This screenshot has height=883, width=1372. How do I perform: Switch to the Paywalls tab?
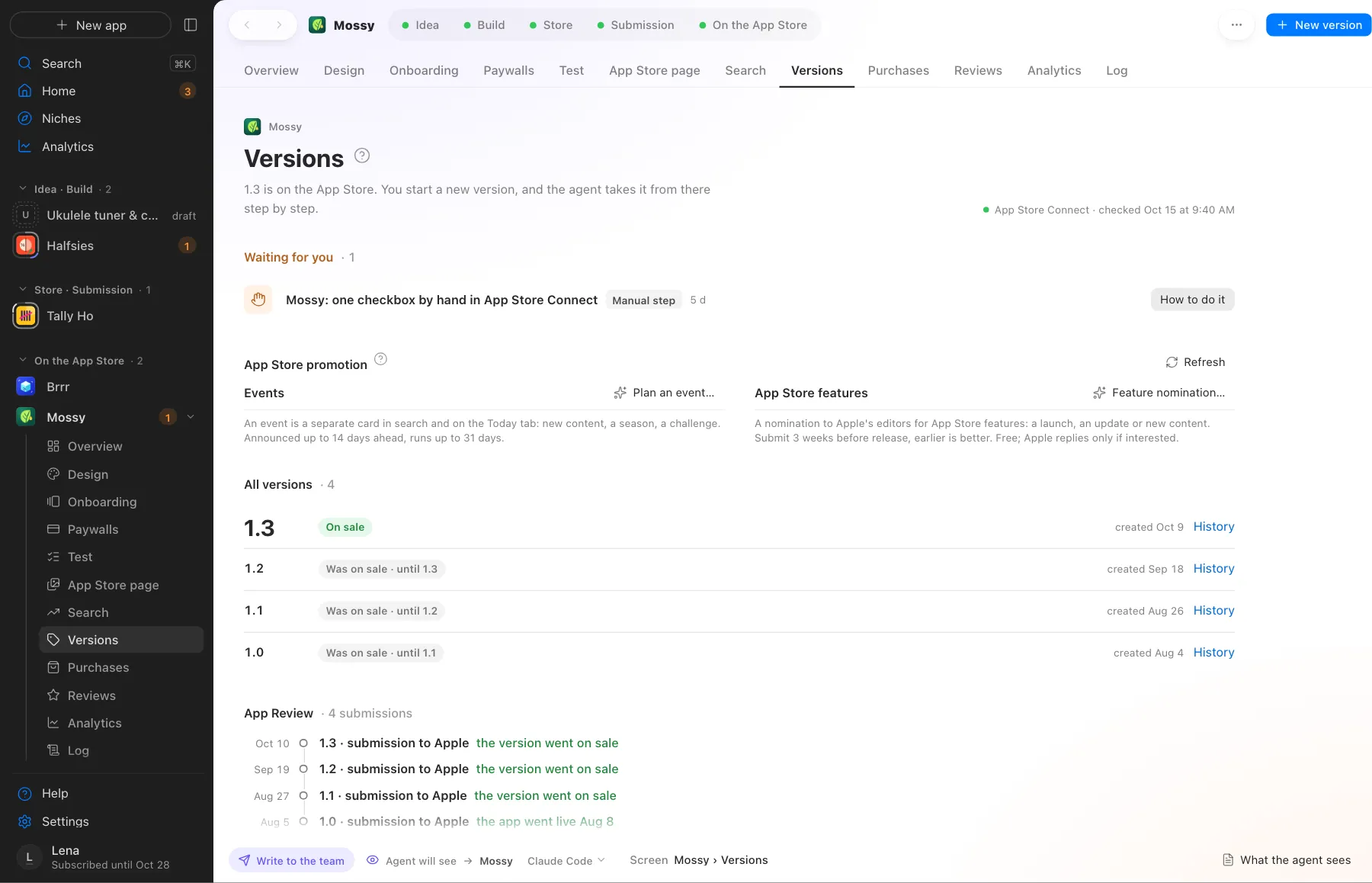tap(508, 70)
